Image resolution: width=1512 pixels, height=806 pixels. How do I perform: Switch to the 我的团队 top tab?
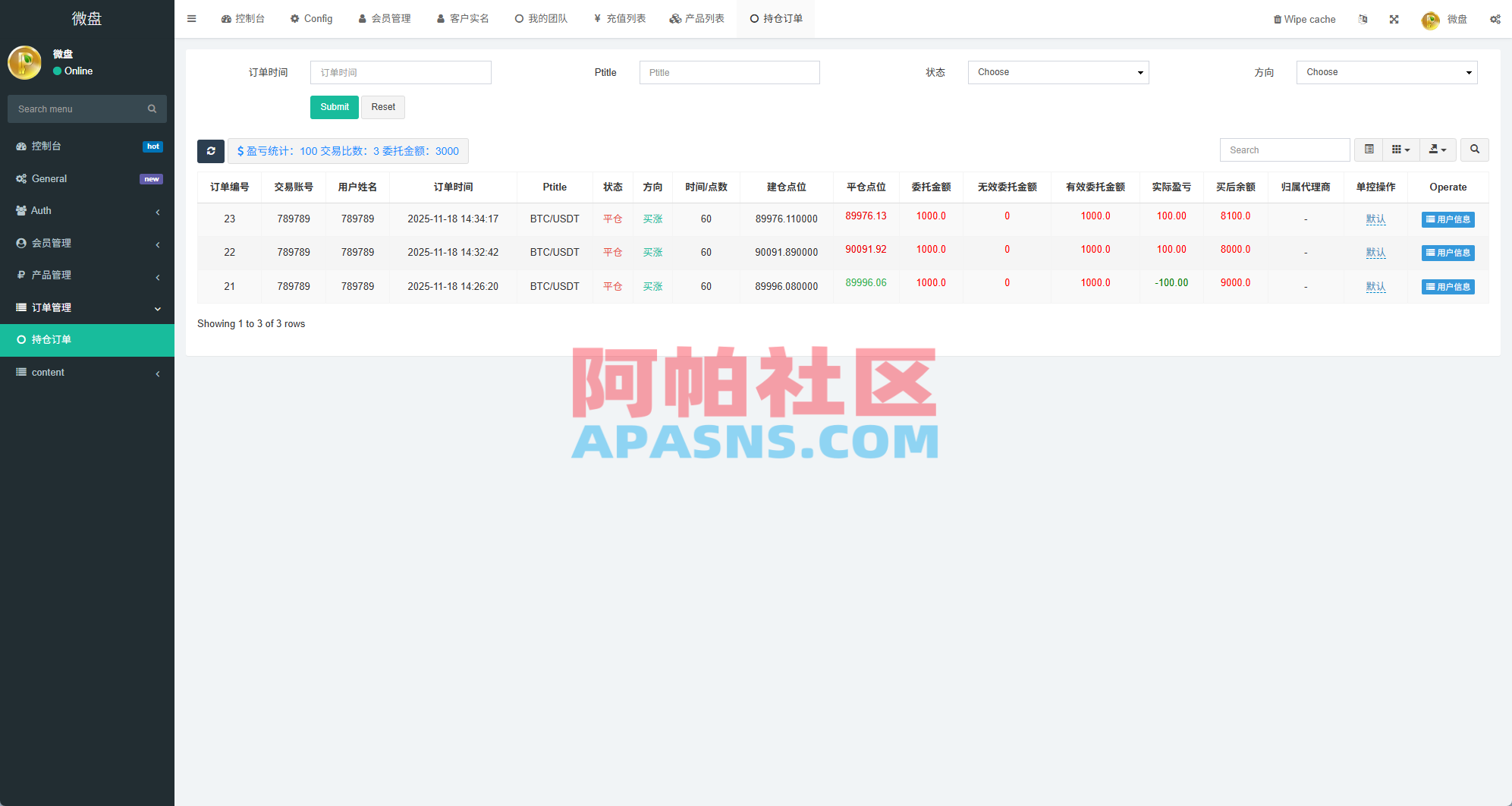pos(541,19)
